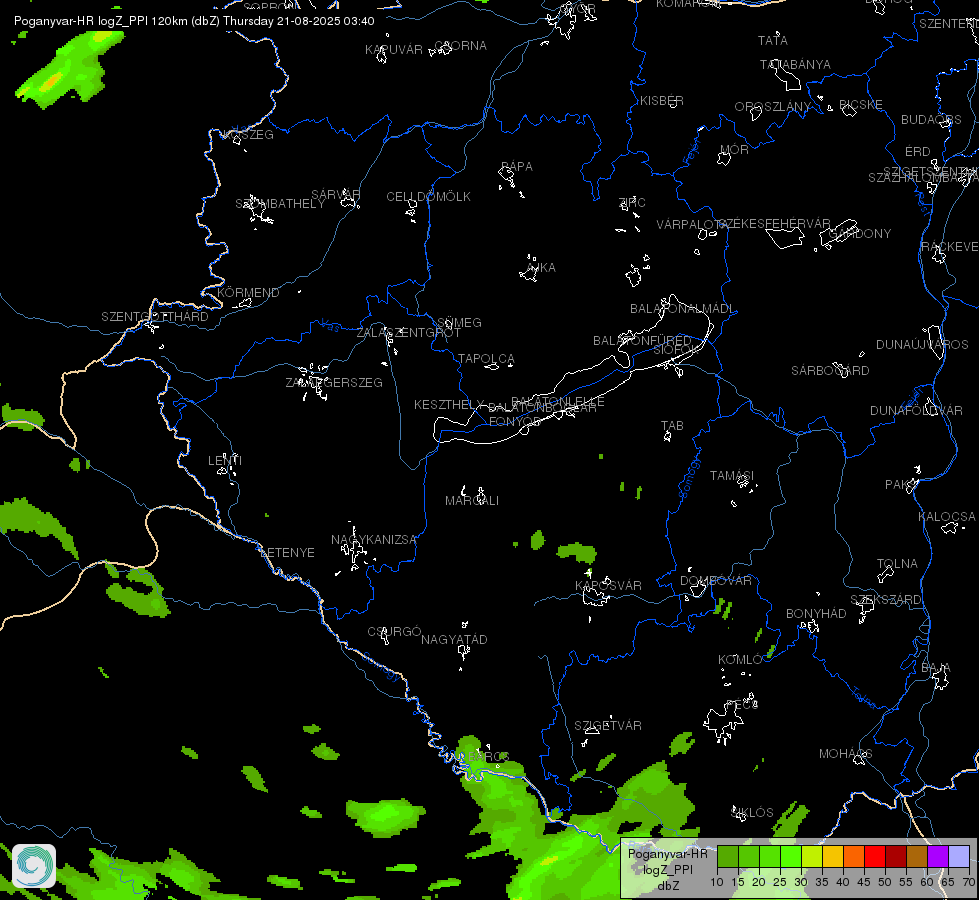Select the 45-50 dBZ bright red swatch

[x=875, y=856]
